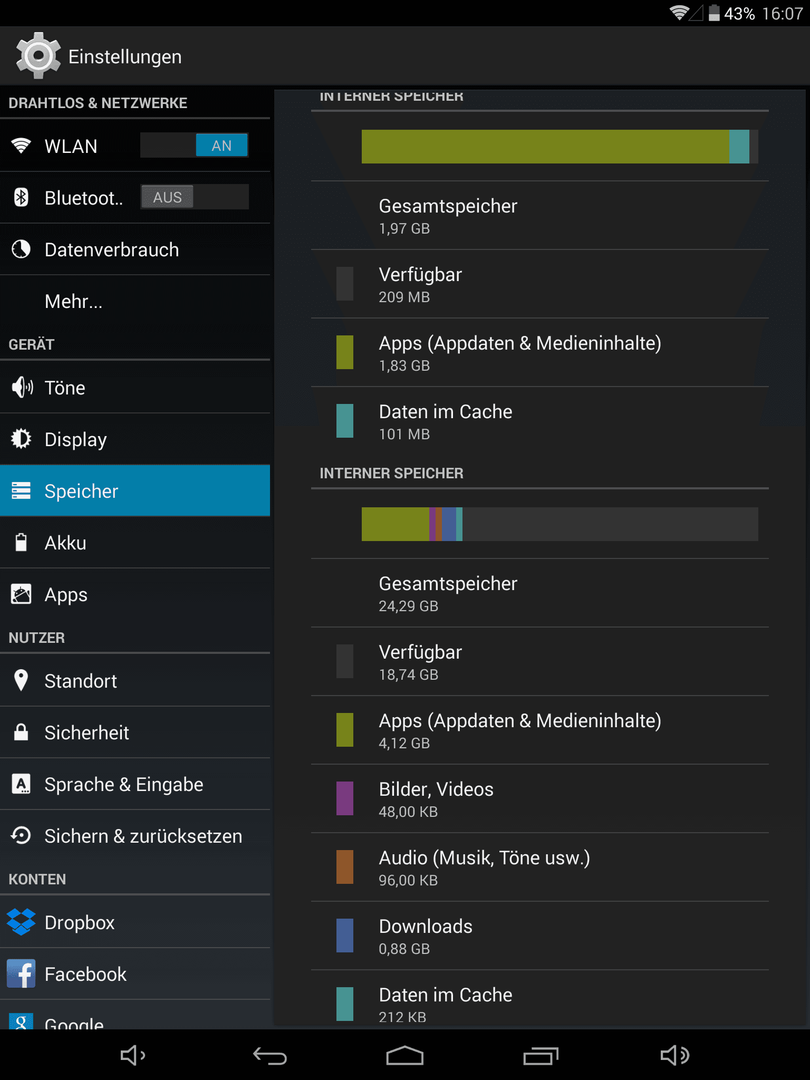
Task: Tap blue swatch next to Downloads
Action: (344, 935)
